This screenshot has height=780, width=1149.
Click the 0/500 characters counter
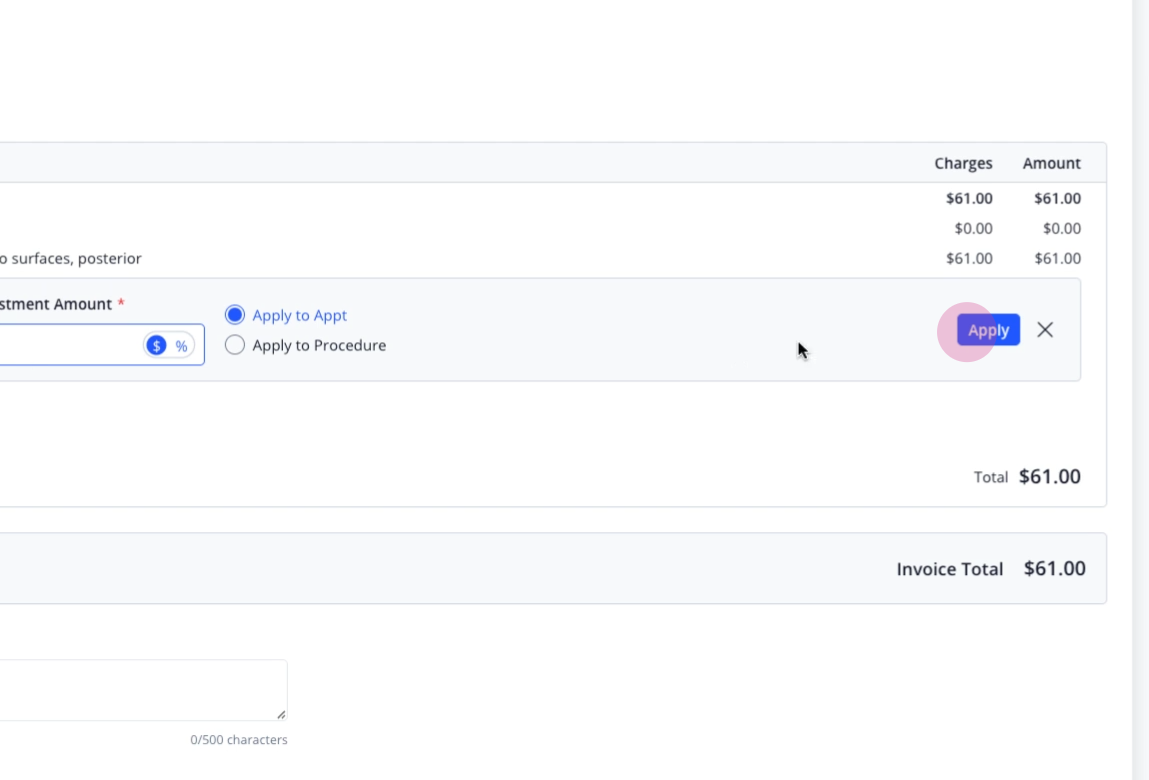click(x=239, y=740)
